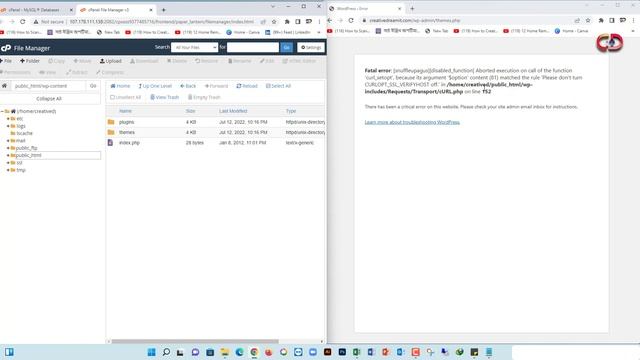Open the Windows Start menu
The image size is (640, 360).
coord(151,352)
